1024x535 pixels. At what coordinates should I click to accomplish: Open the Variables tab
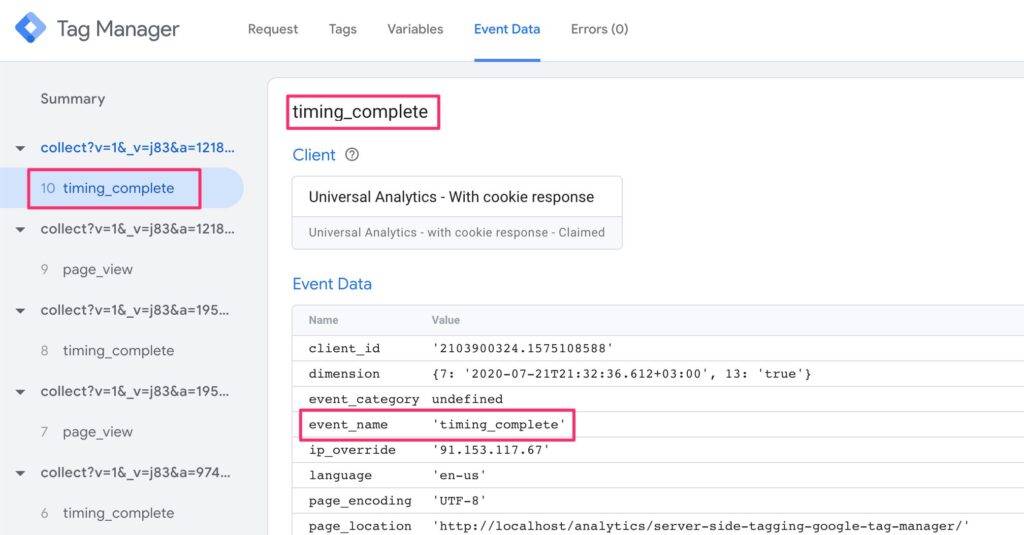(x=415, y=29)
